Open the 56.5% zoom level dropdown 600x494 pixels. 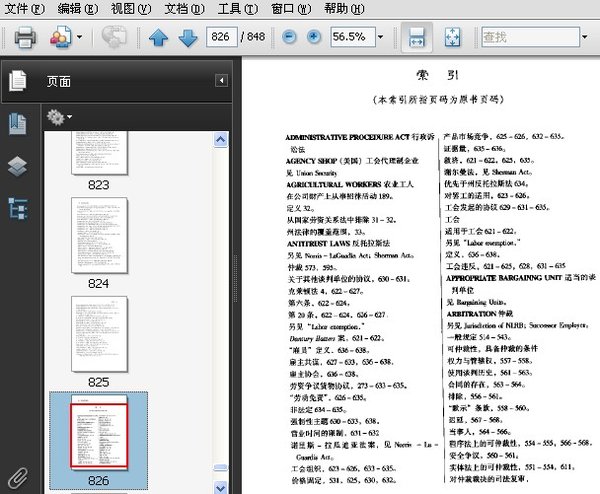[379, 37]
